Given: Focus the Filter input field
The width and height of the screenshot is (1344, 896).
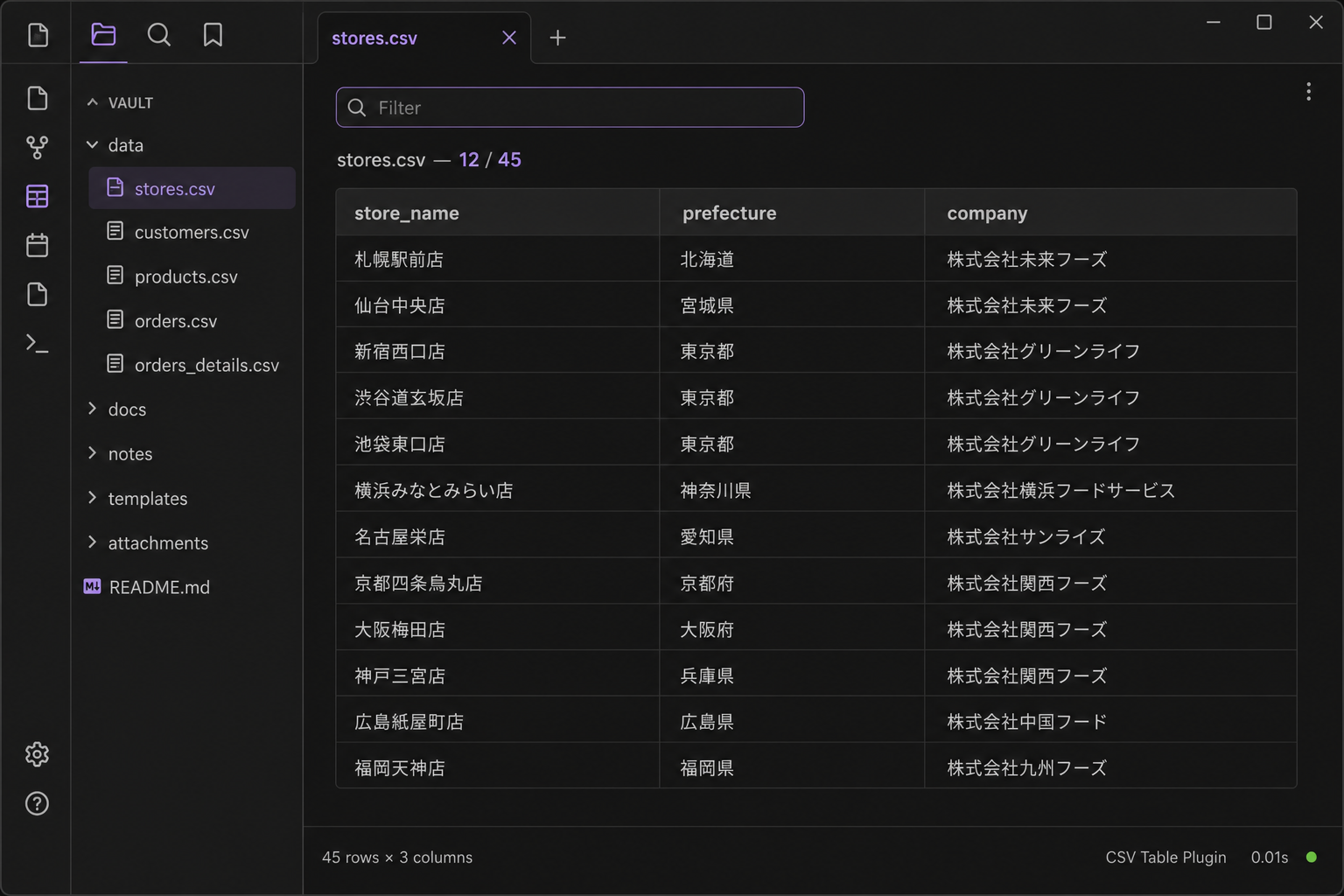Looking at the screenshot, I should tap(570, 108).
